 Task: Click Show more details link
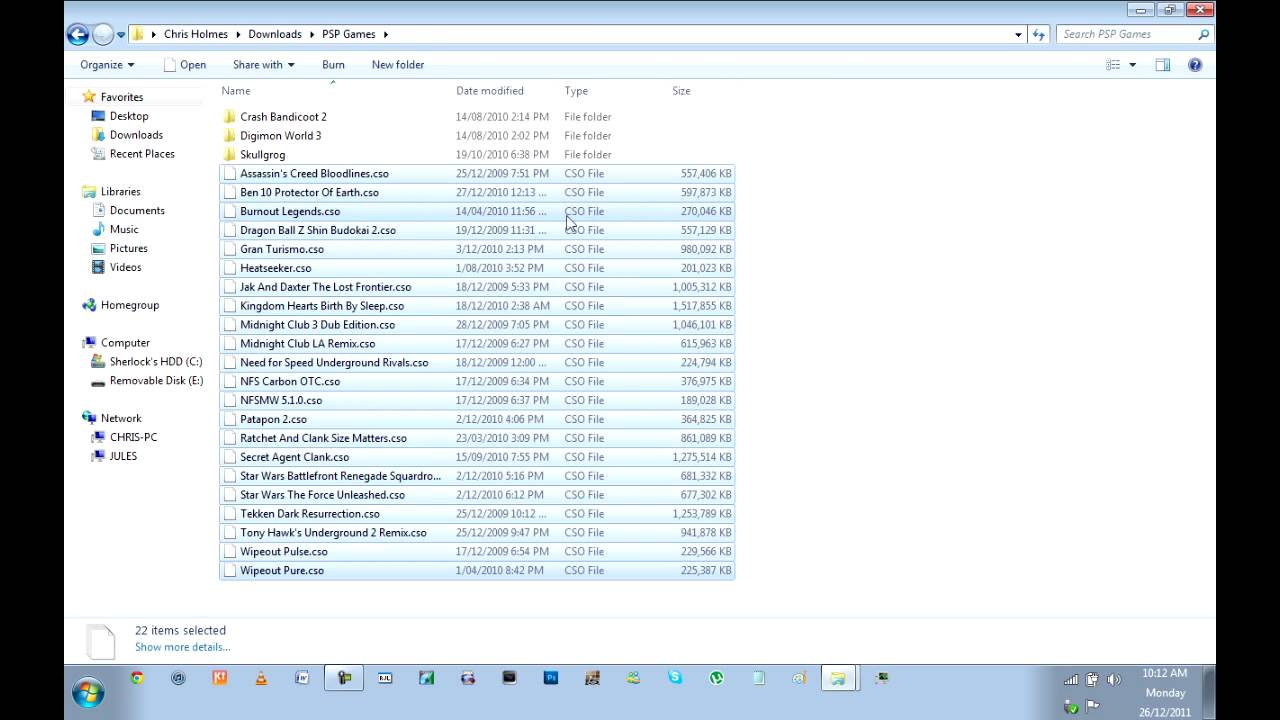182,647
